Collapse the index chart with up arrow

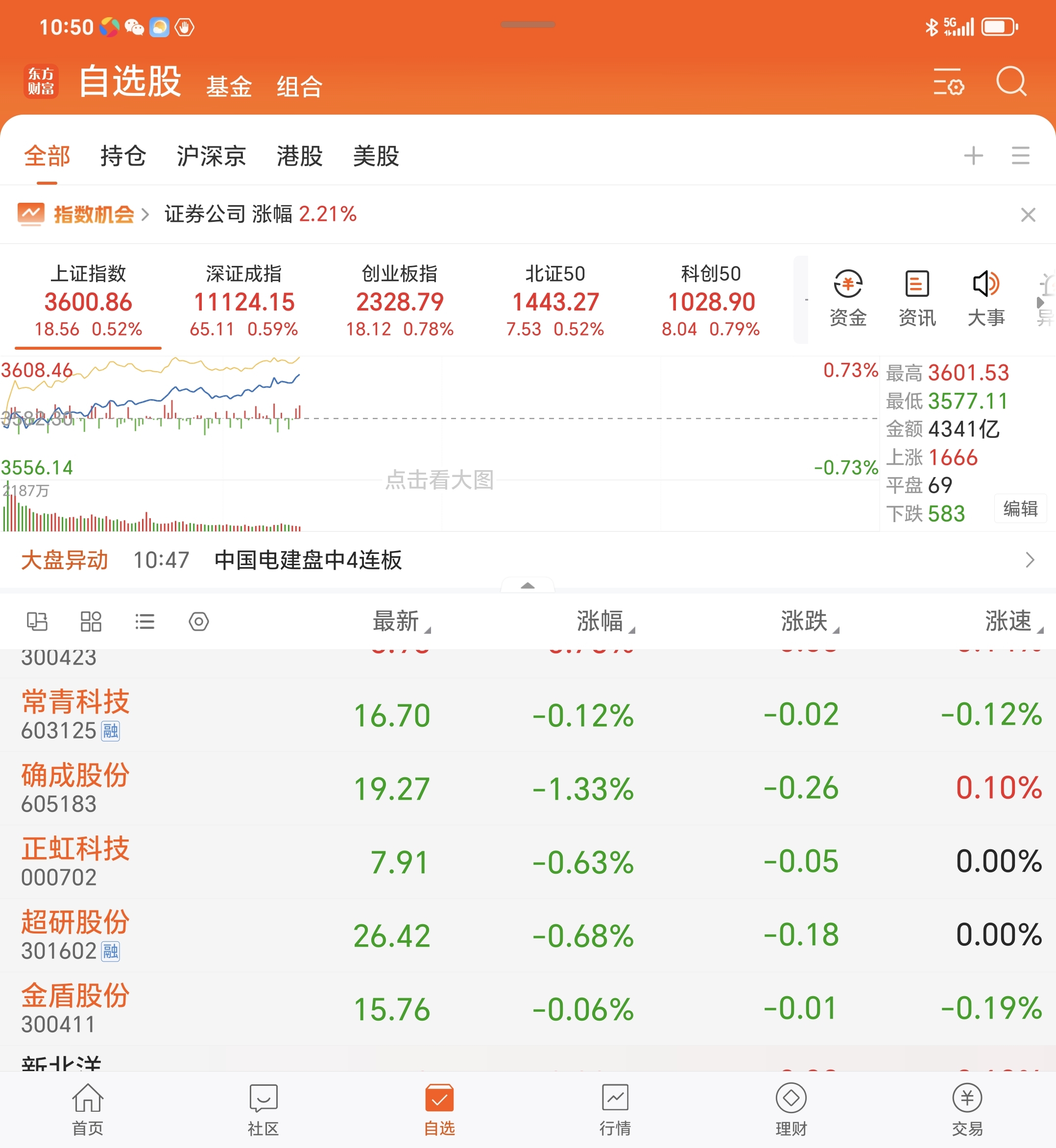(x=528, y=585)
